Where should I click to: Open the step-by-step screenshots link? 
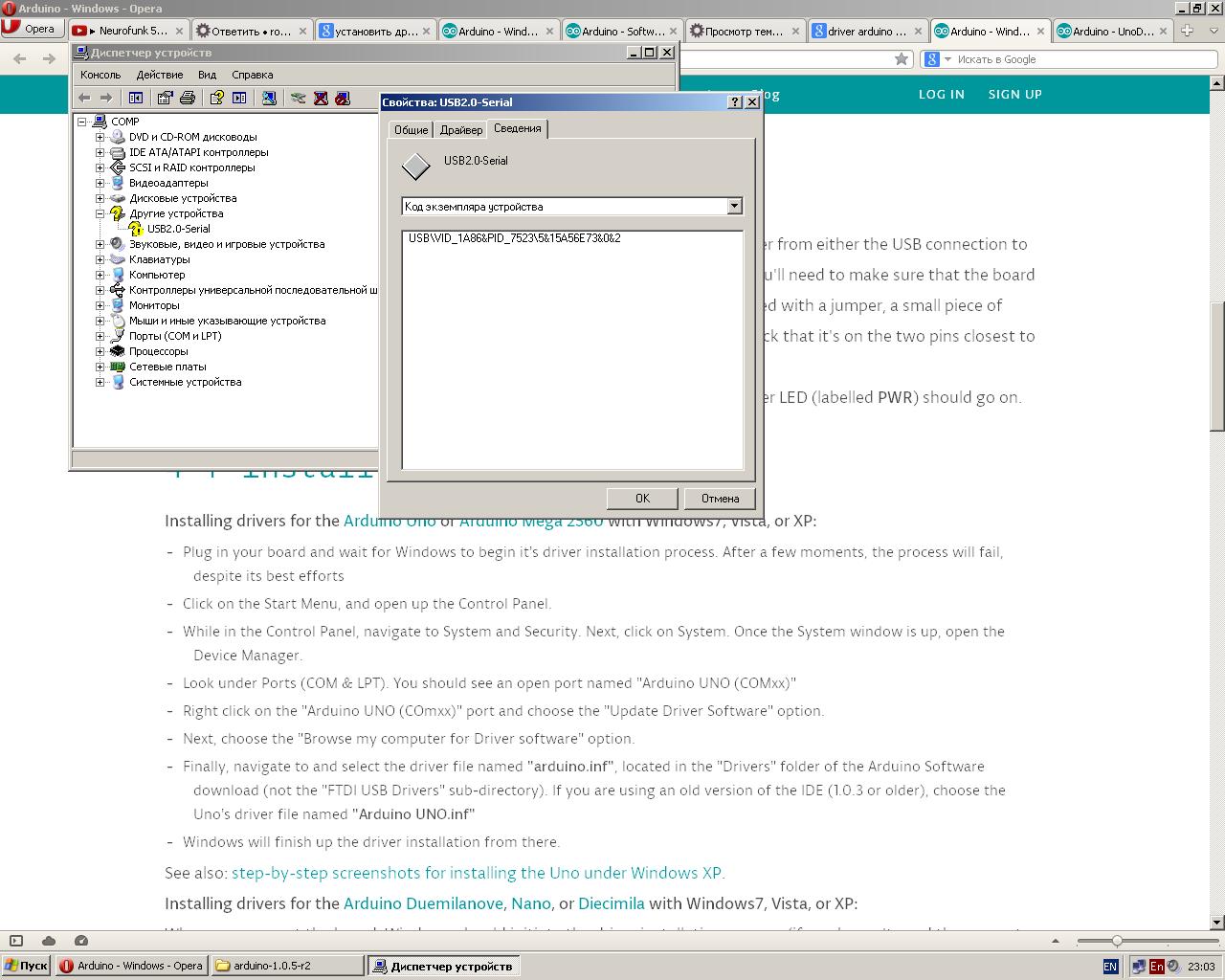(x=477, y=873)
